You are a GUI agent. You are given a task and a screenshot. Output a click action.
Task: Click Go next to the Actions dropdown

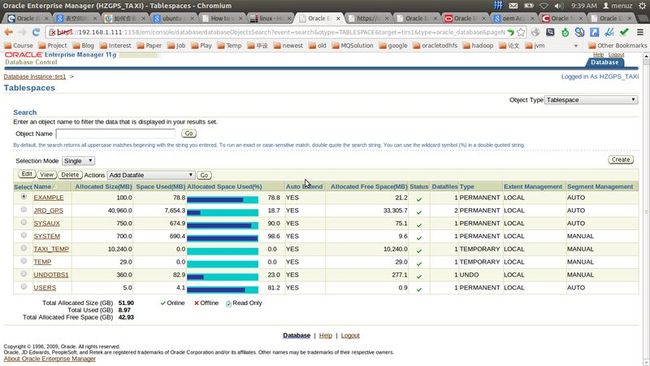(x=204, y=175)
